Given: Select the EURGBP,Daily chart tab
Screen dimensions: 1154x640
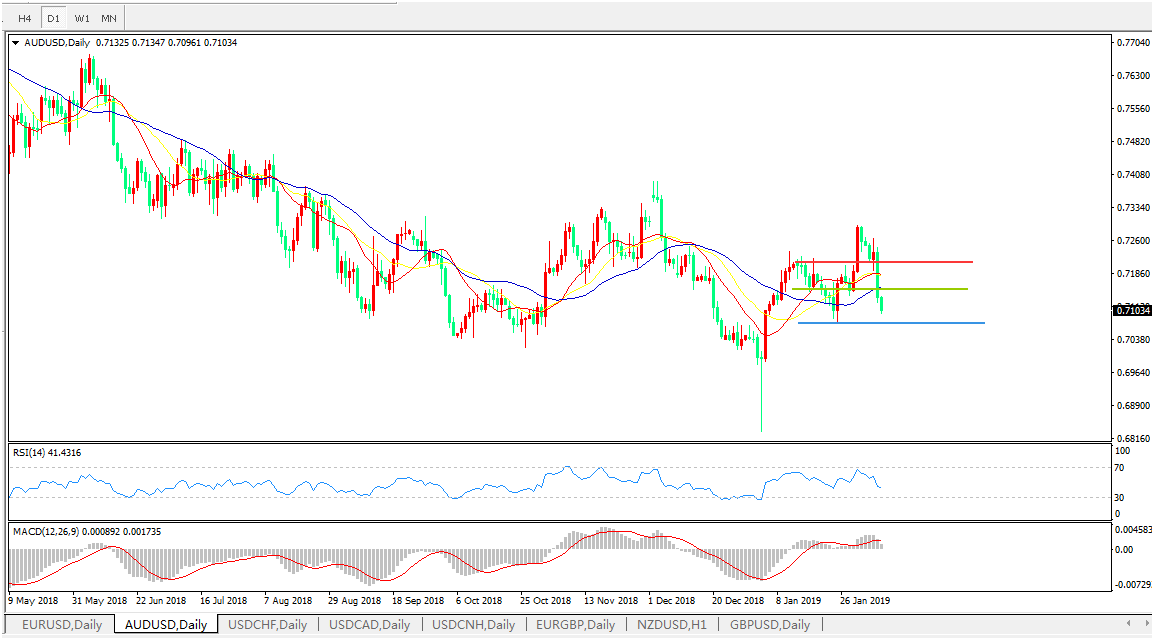Looking at the screenshot, I should (x=575, y=625).
